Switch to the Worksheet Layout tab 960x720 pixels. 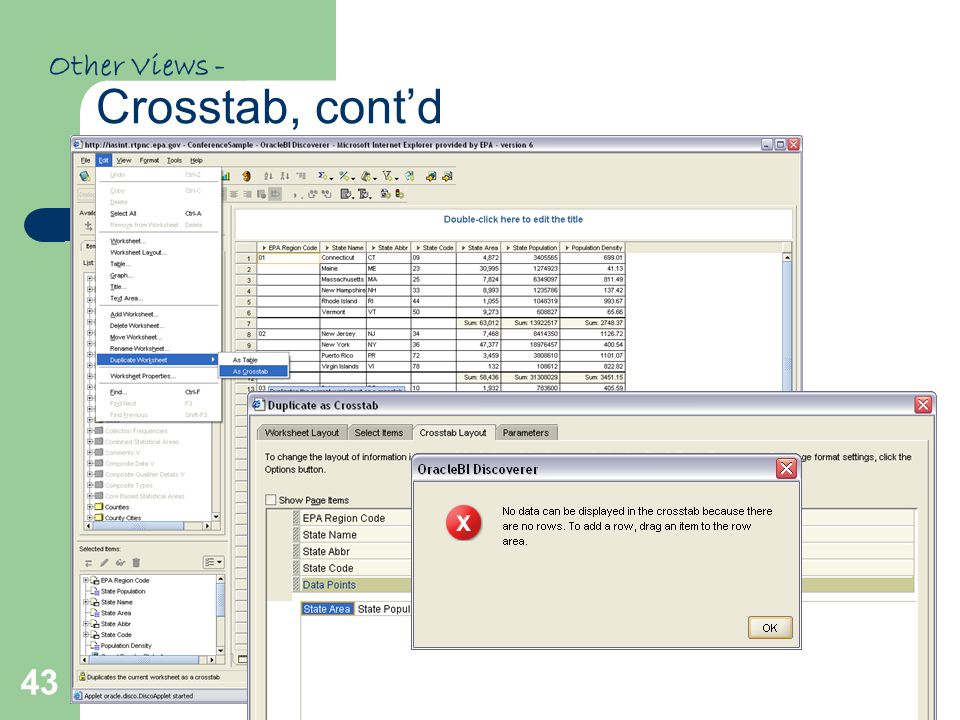(x=302, y=432)
